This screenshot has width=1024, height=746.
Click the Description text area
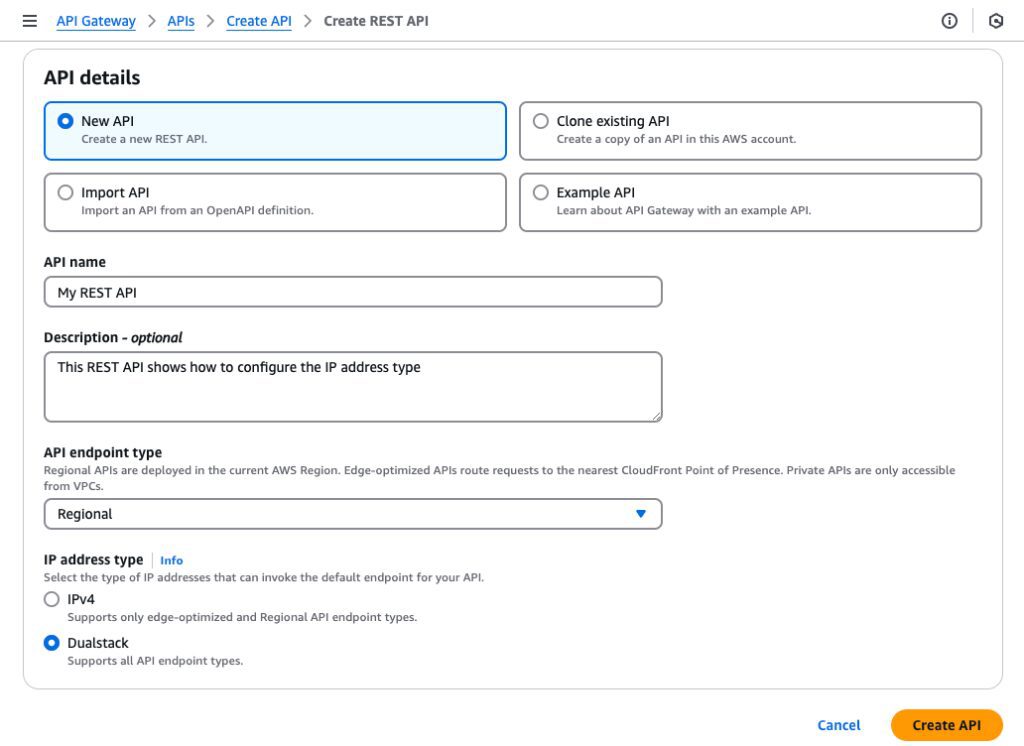pos(352,385)
